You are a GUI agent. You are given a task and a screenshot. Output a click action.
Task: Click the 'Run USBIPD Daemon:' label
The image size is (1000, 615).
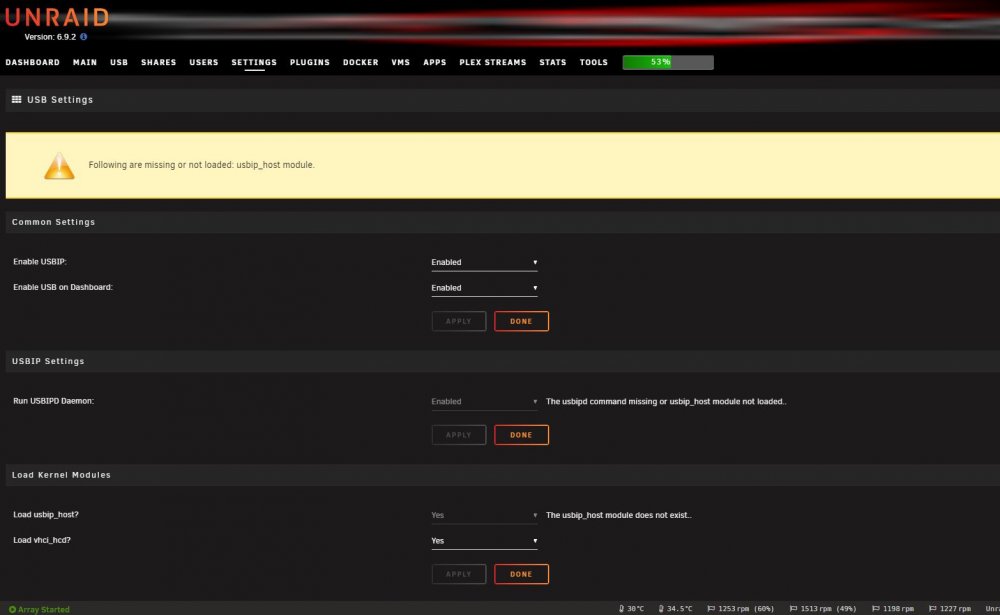tap(53, 401)
